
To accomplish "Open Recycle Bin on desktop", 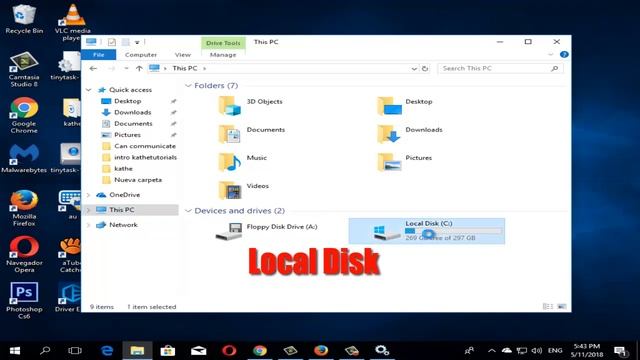I will (24, 19).
